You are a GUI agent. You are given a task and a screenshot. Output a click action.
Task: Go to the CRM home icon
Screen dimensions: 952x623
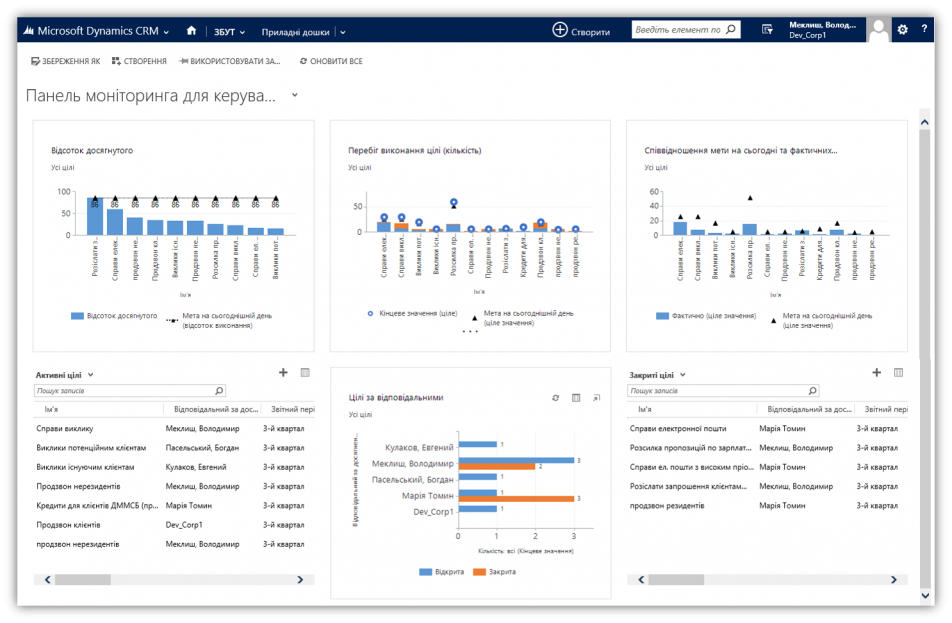tap(191, 31)
